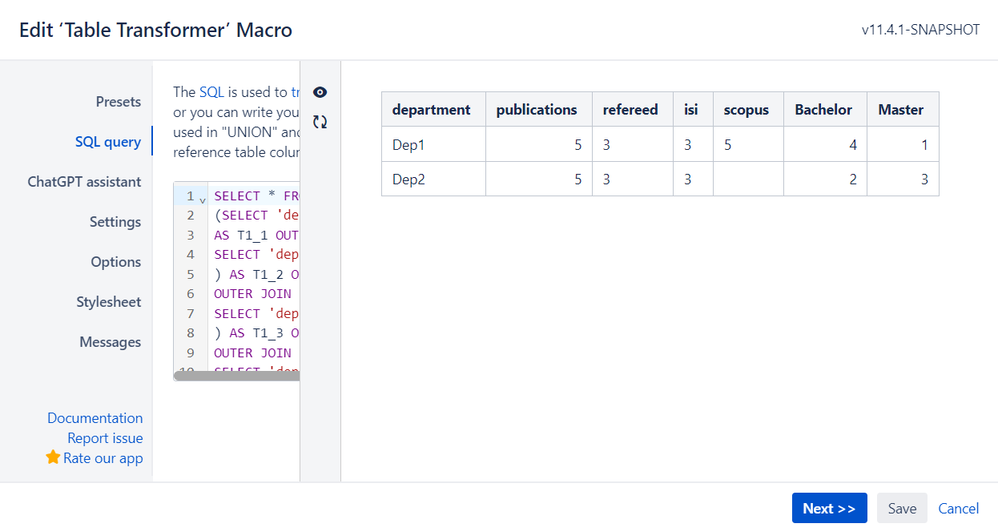This screenshot has height=532, width=998.
Task: Click the star icon beside Rate our app
Action: coord(53,457)
